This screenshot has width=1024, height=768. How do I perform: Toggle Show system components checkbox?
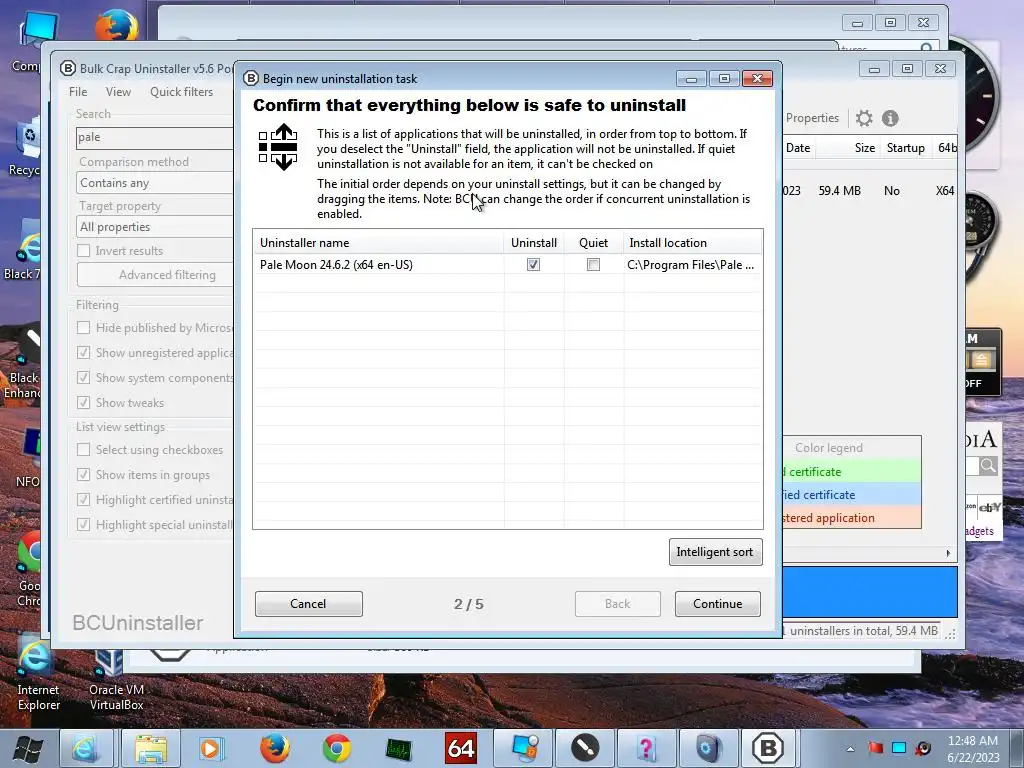pos(83,377)
